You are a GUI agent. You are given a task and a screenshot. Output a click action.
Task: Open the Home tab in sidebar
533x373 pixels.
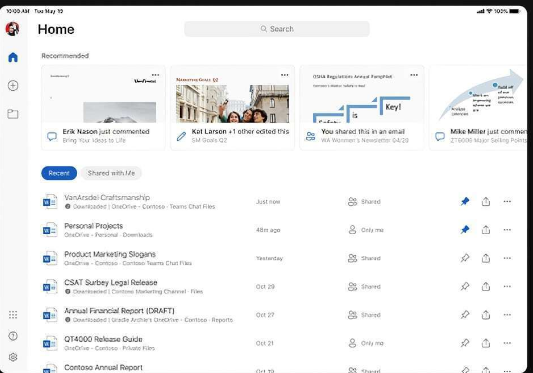[x=13, y=57]
